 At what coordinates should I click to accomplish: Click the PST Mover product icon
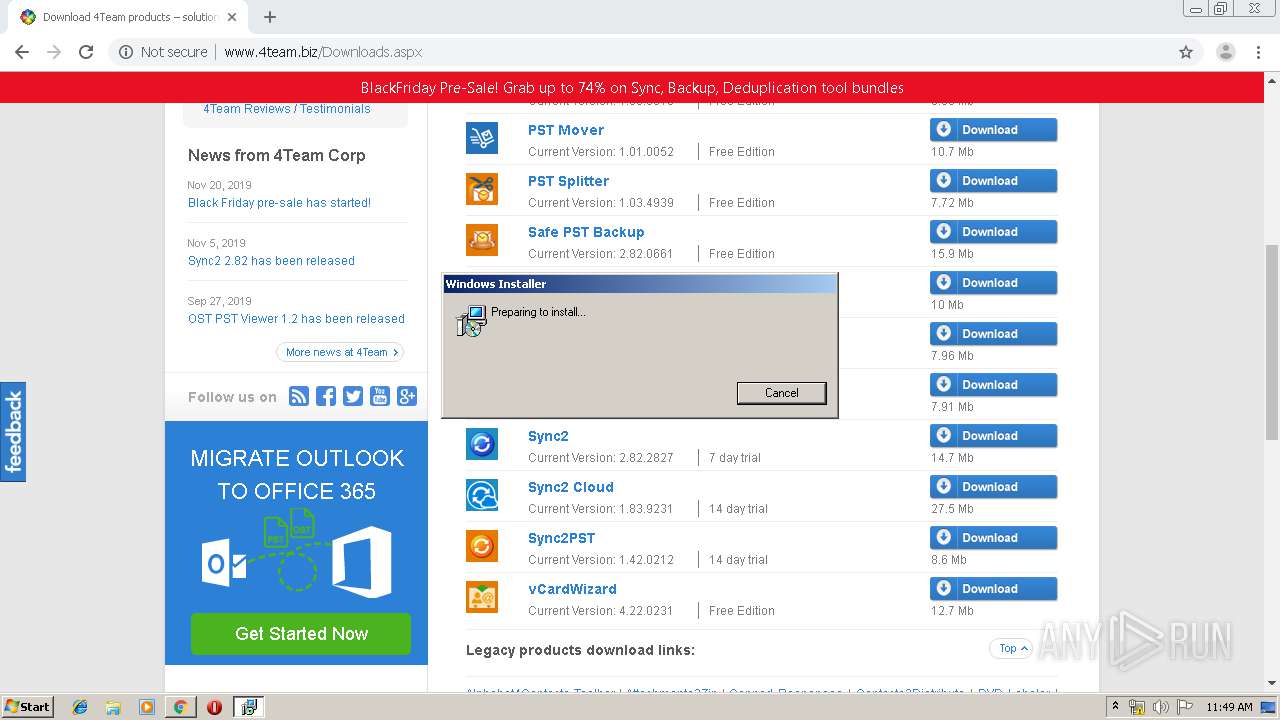[482, 138]
